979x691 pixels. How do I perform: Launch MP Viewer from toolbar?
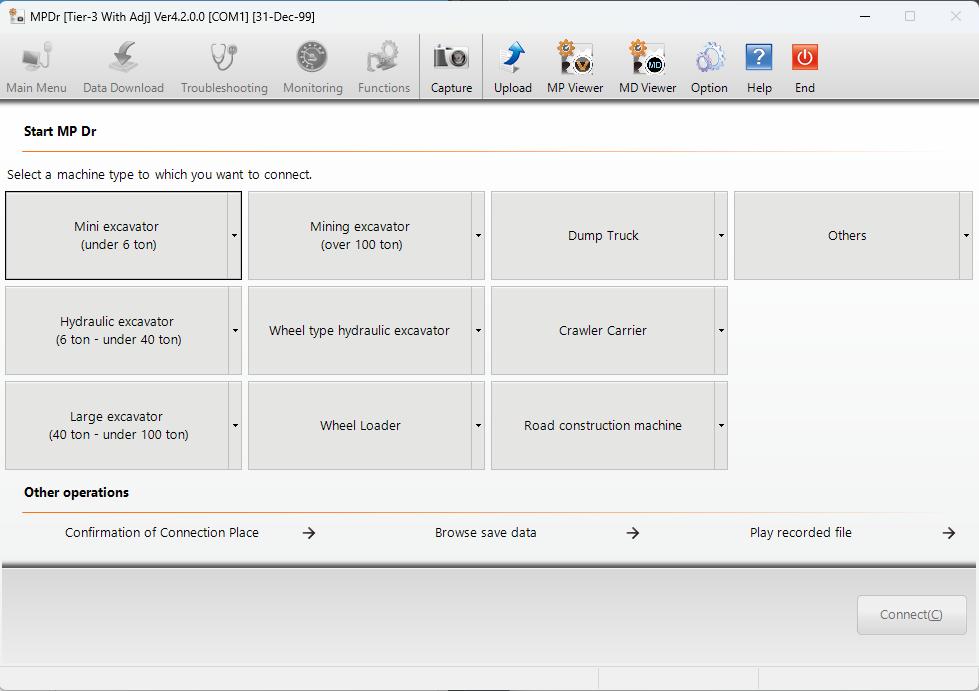pos(575,58)
